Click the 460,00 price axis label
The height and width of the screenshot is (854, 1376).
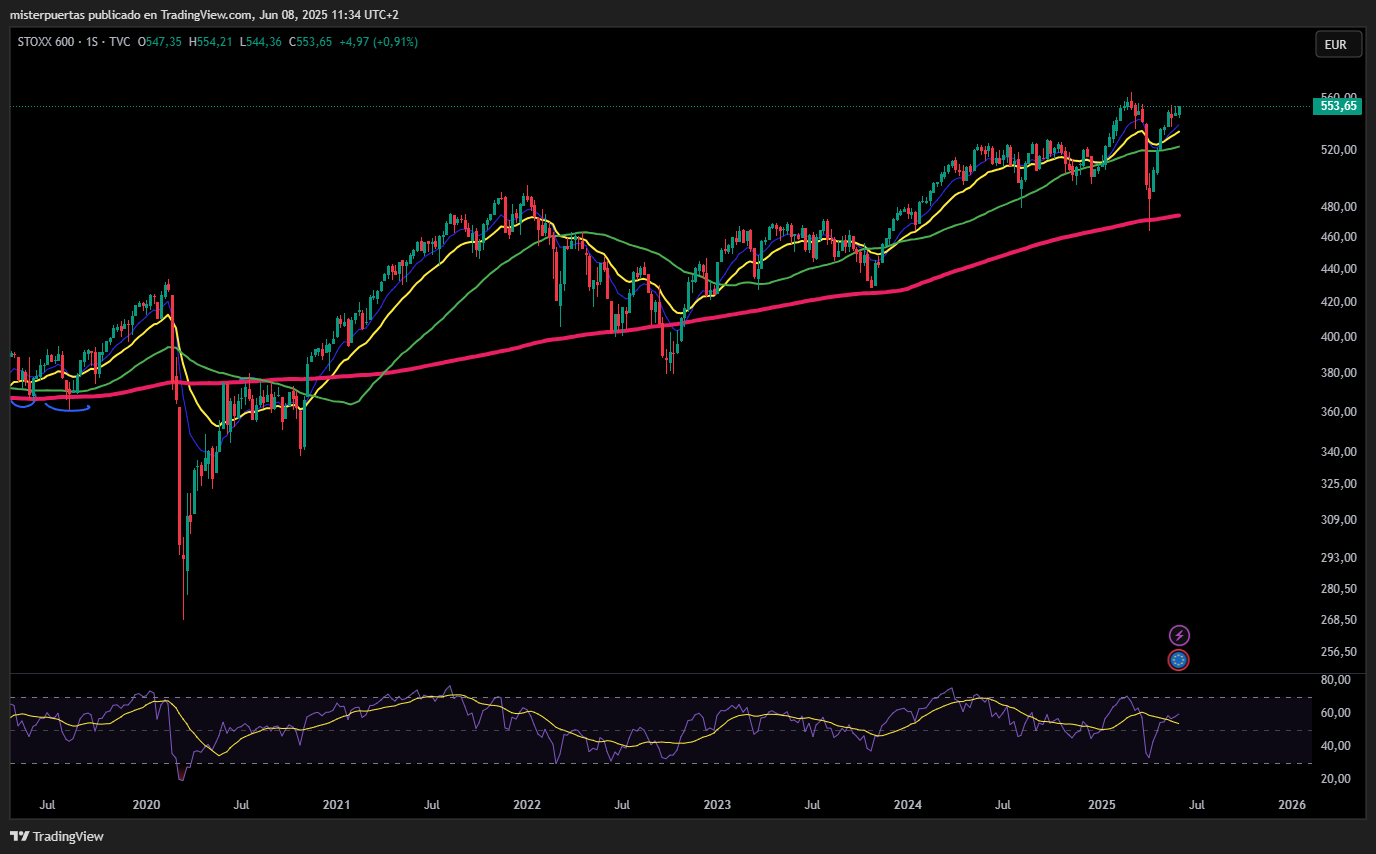pyautogui.click(x=1338, y=237)
